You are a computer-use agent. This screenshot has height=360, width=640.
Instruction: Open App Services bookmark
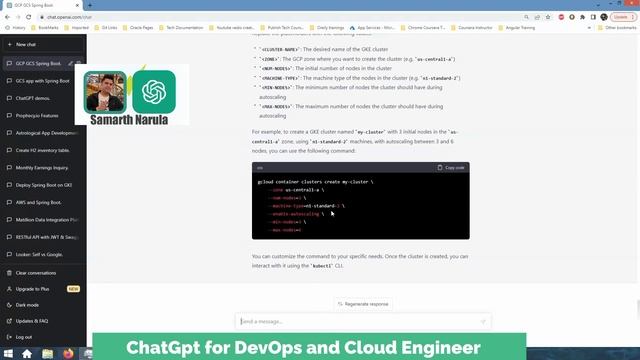click(x=372, y=28)
